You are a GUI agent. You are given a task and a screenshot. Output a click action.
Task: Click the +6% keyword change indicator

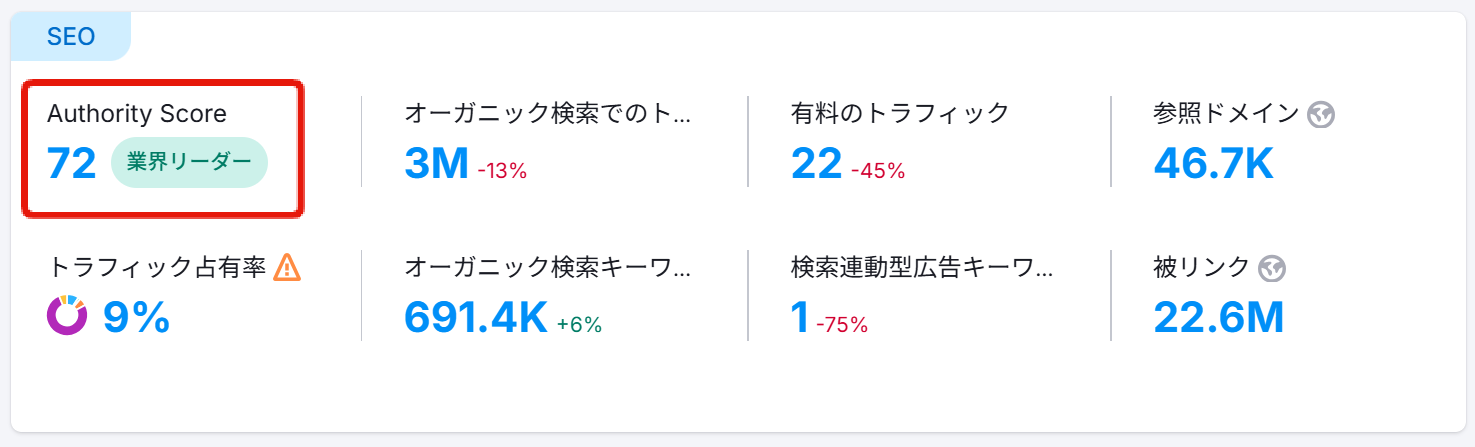pyautogui.click(x=580, y=324)
